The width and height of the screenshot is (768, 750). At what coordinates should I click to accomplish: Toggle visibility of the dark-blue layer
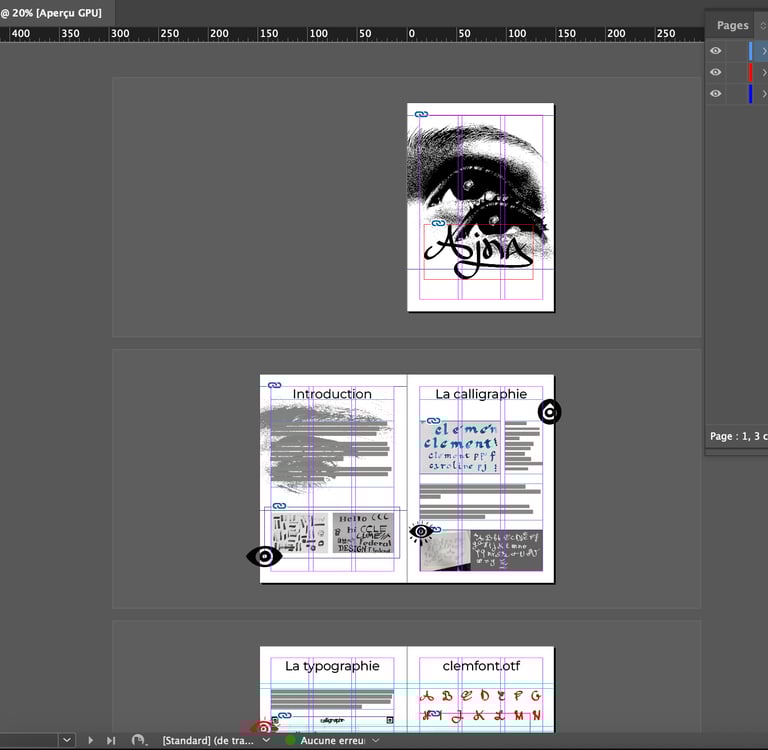coord(716,94)
